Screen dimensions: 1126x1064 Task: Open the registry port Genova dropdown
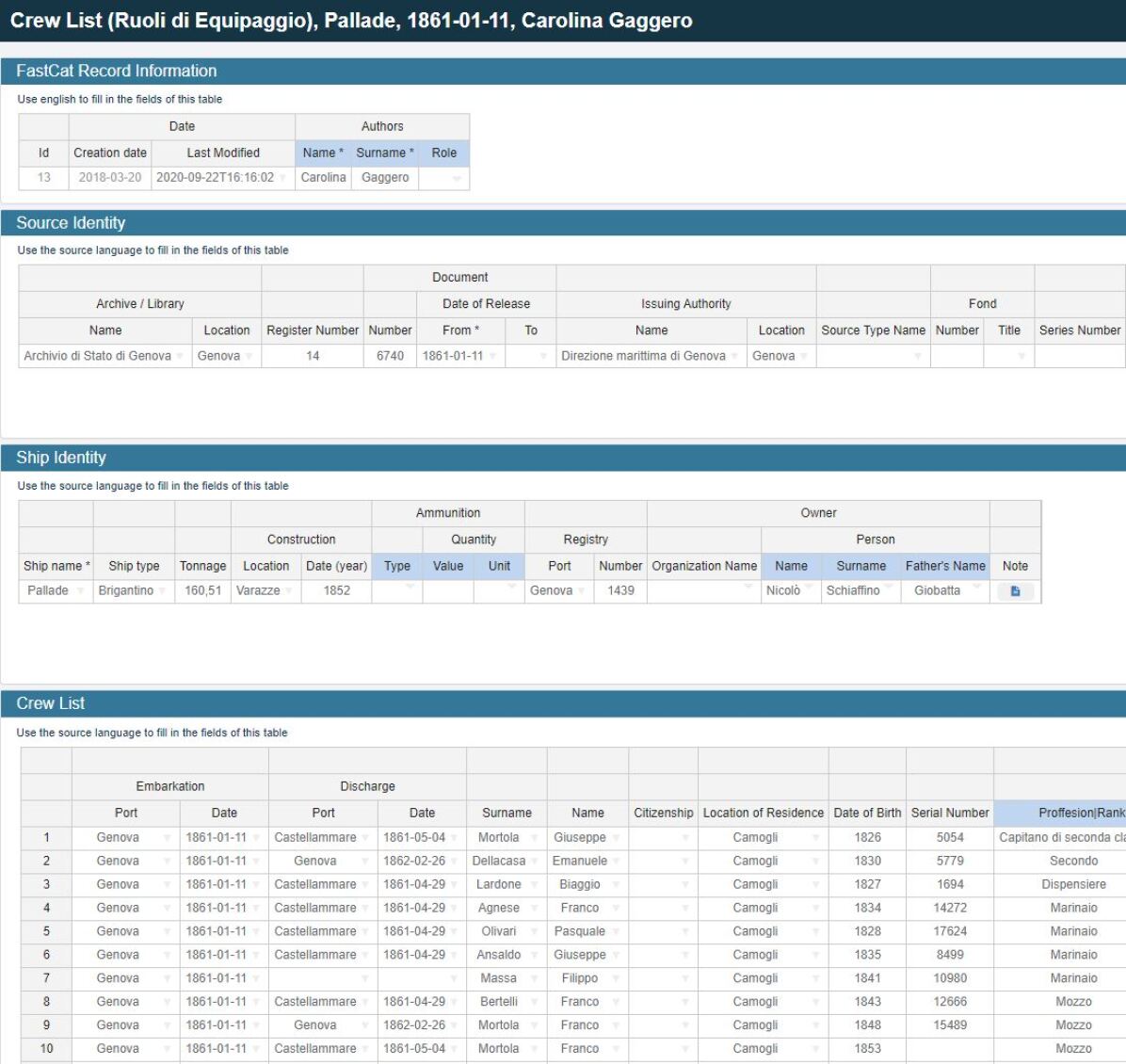[581, 591]
